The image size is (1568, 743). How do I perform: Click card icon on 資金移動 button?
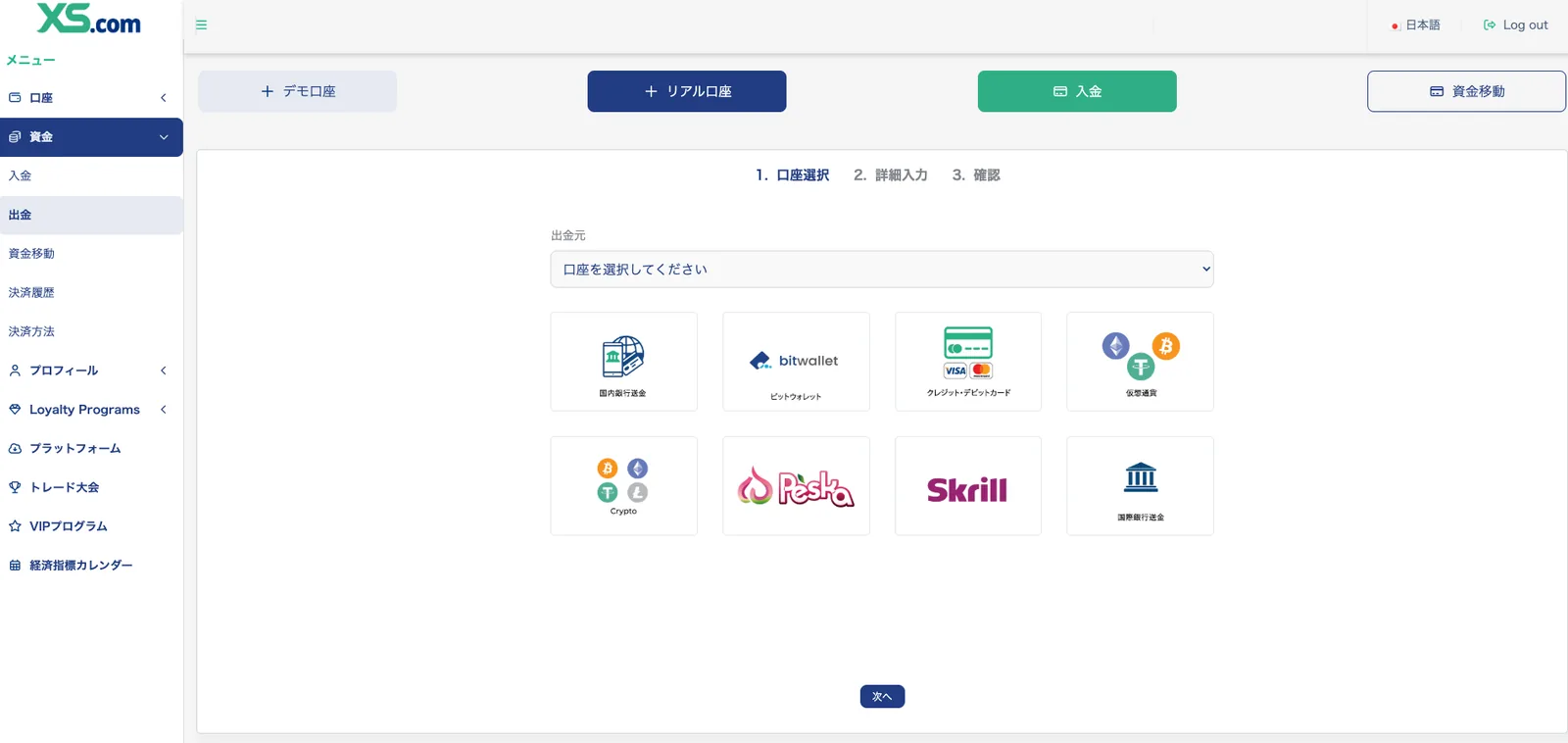[x=1437, y=91]
